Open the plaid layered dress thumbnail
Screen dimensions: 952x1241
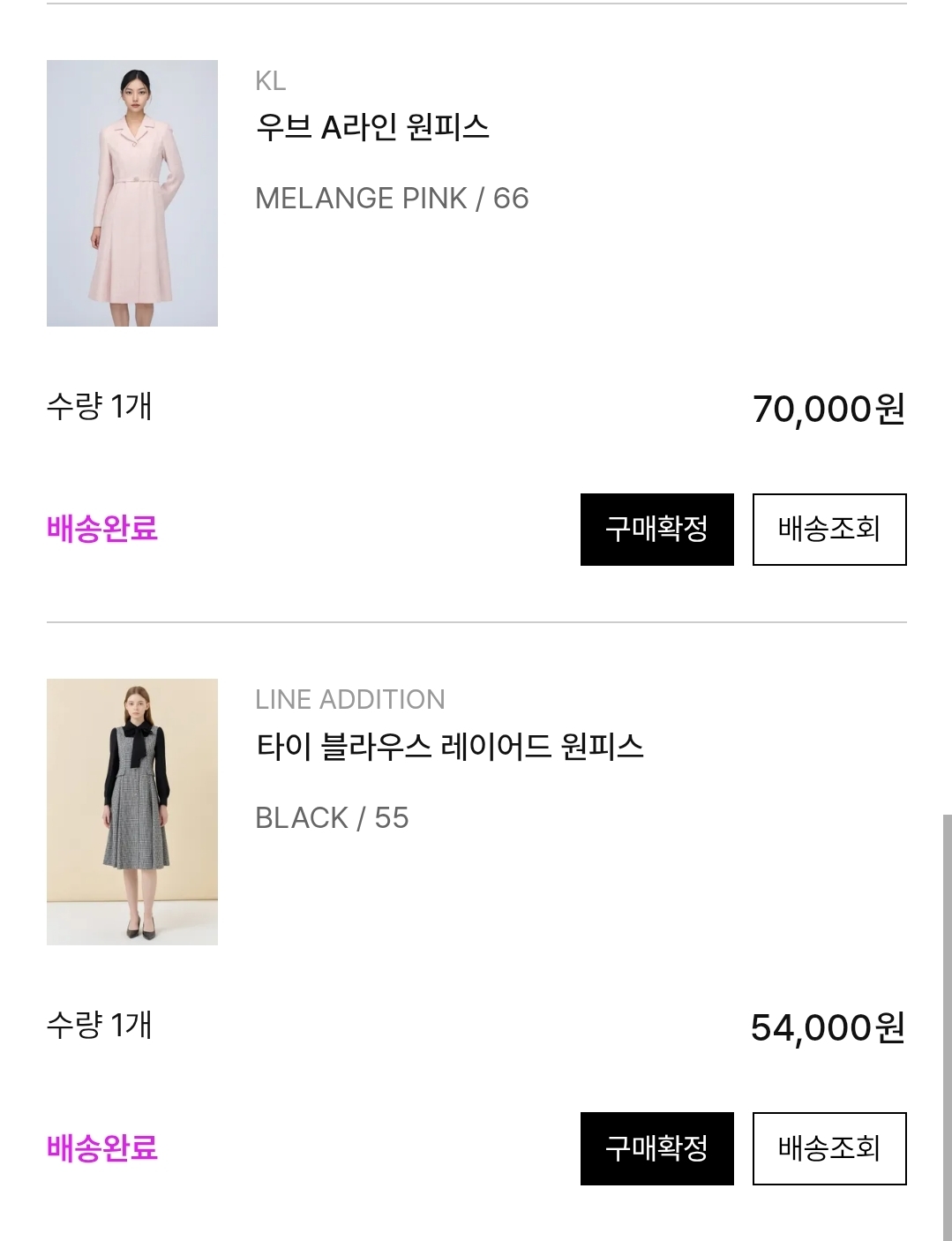pyautogui.click(x=132, y=812)
